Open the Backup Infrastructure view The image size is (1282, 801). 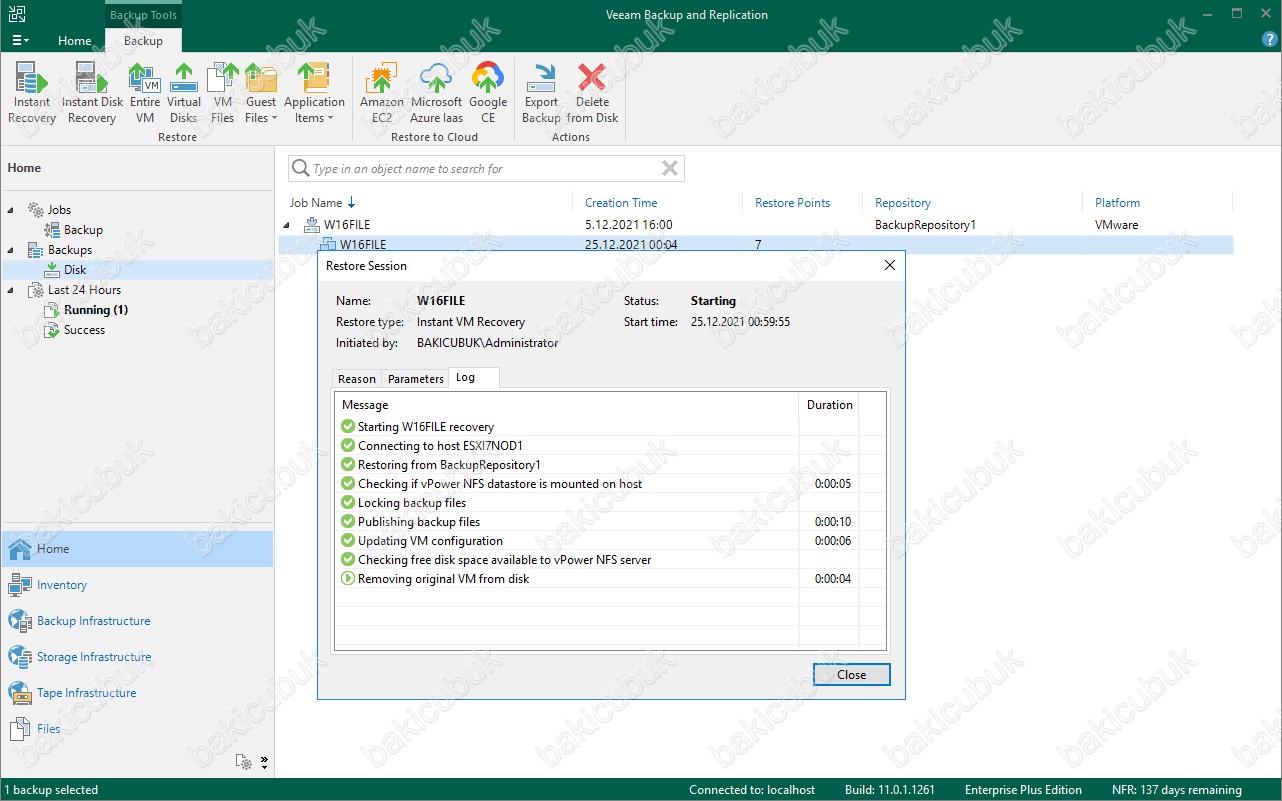pos(137,621)
